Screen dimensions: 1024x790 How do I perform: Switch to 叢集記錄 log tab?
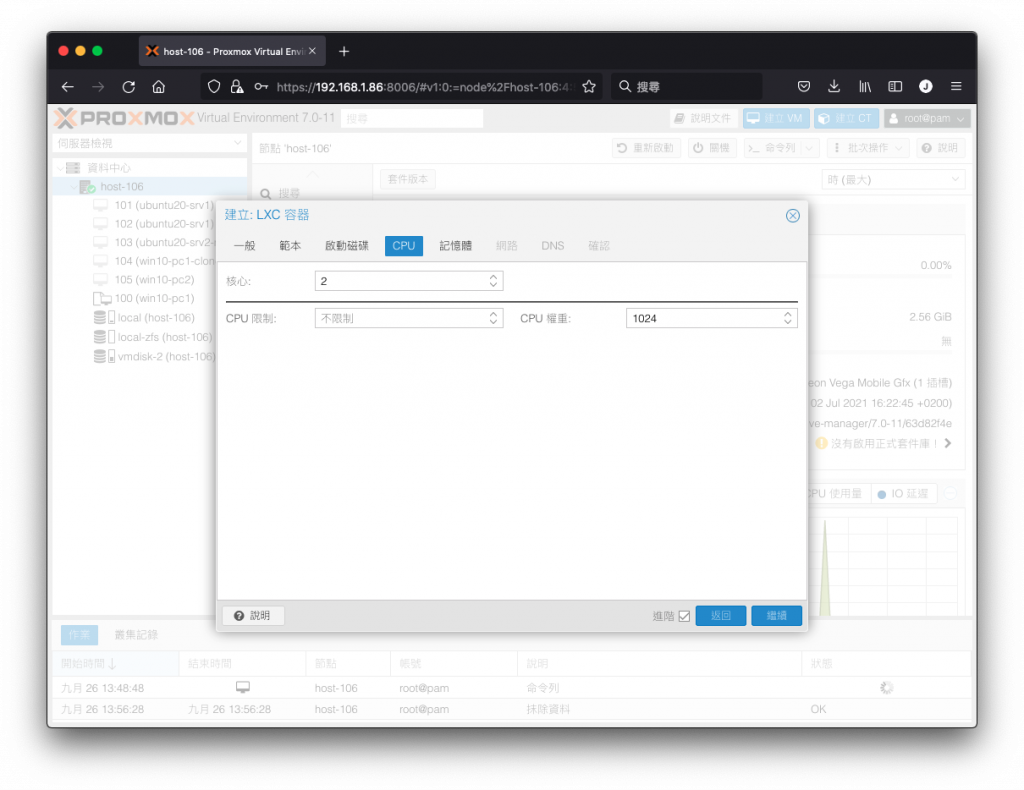pos(136,635)
